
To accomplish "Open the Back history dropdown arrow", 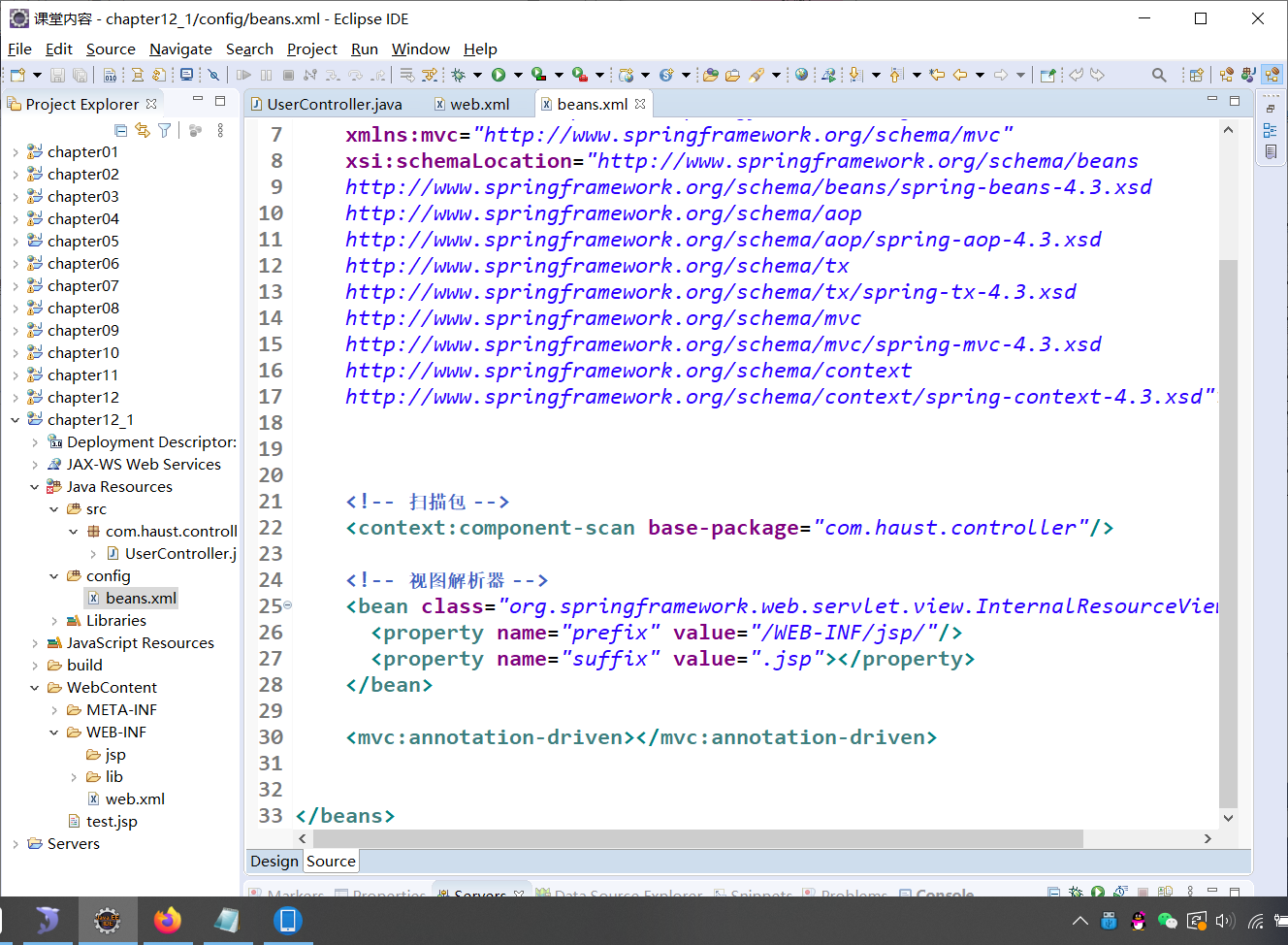I will coord(980,75).
